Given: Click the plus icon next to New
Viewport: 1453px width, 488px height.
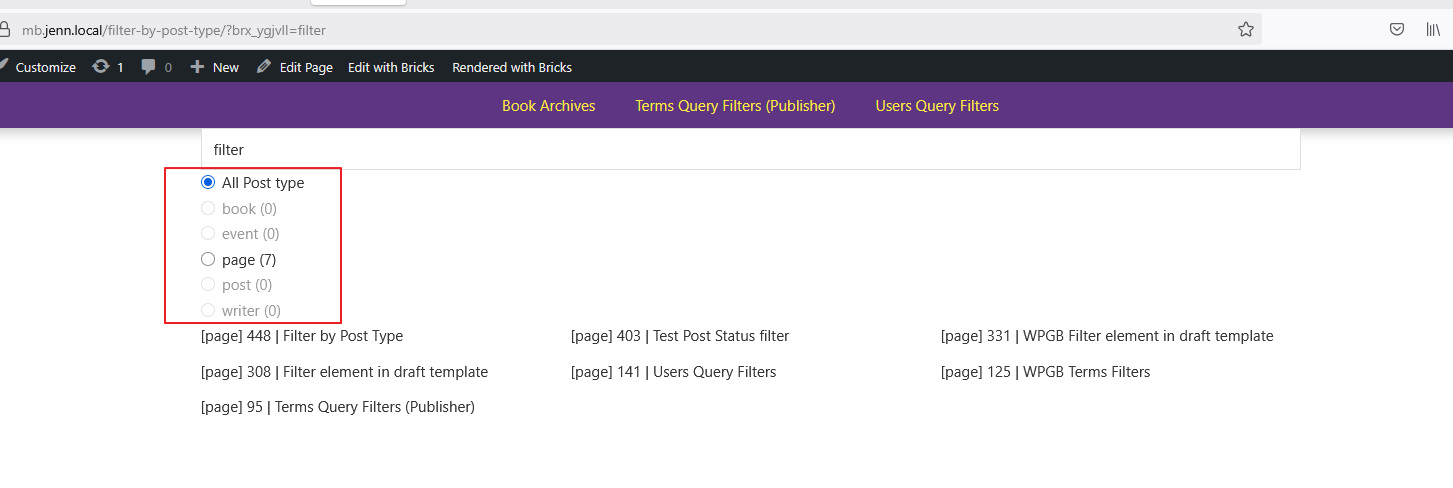Looking at the screenshot, I should point(197,67).
